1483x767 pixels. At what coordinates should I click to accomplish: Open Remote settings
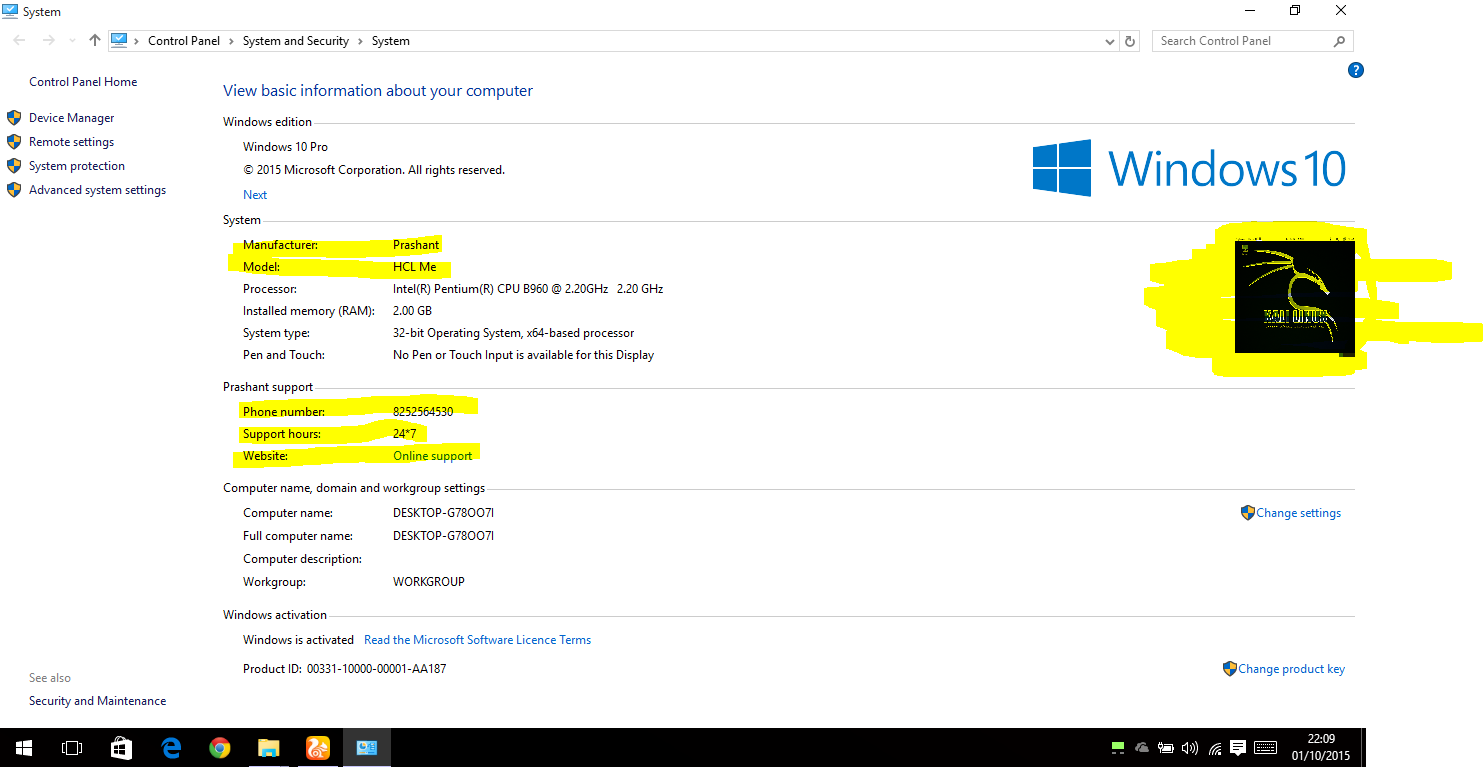[x=71, y=142]
